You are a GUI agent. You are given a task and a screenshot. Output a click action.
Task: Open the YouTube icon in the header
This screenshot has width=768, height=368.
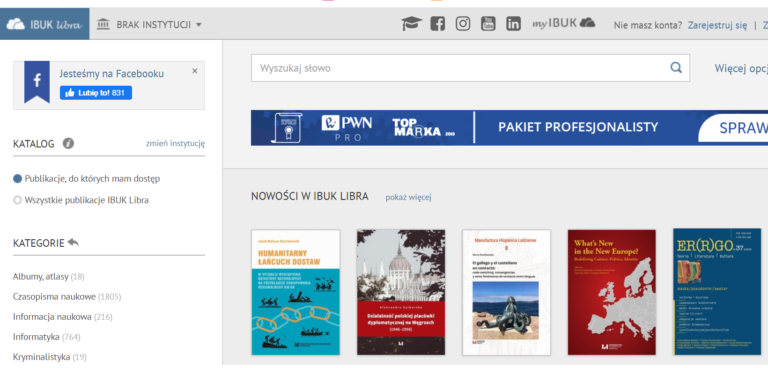[x=488, y=24]
